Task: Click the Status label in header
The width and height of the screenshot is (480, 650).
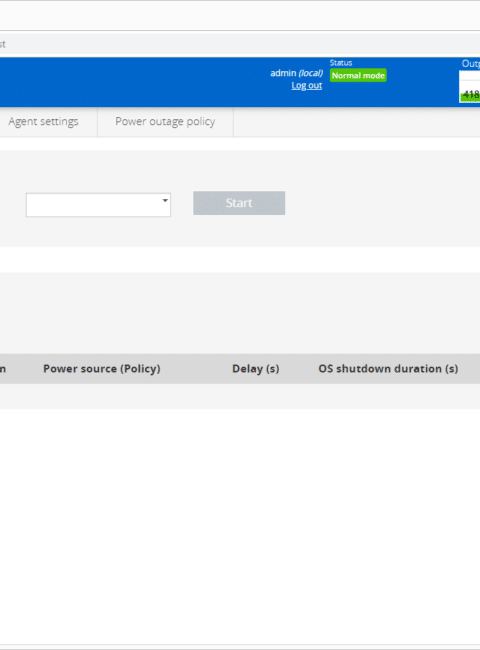Action: pyautogui.click(x=341, y=63)
